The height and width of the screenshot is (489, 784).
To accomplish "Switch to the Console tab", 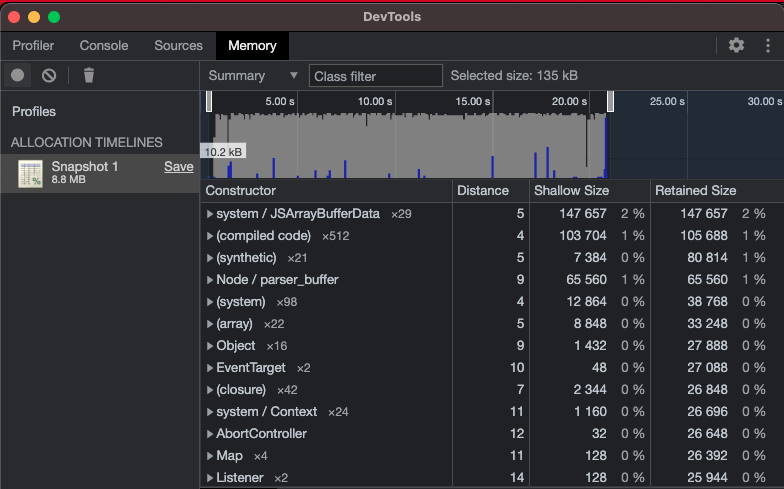I will click(104, 45).
